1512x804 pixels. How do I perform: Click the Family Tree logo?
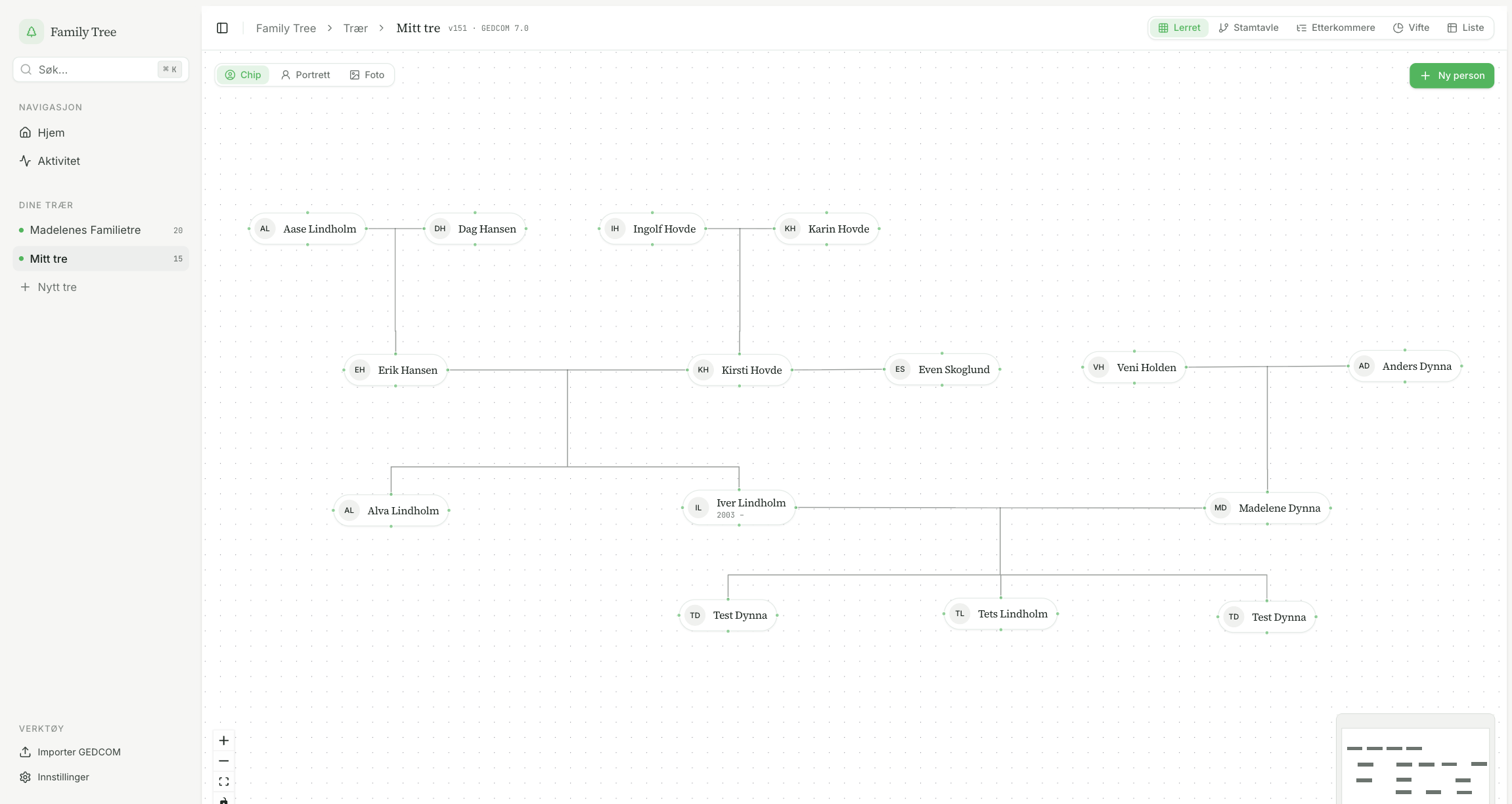pyautogui.click(x=68, y=31)
